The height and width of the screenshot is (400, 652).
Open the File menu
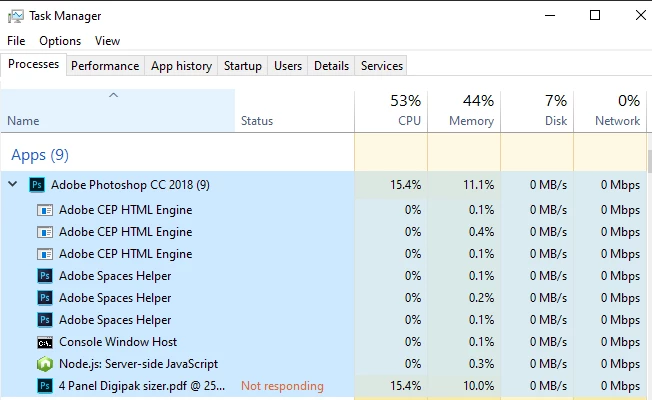(16, 41)
